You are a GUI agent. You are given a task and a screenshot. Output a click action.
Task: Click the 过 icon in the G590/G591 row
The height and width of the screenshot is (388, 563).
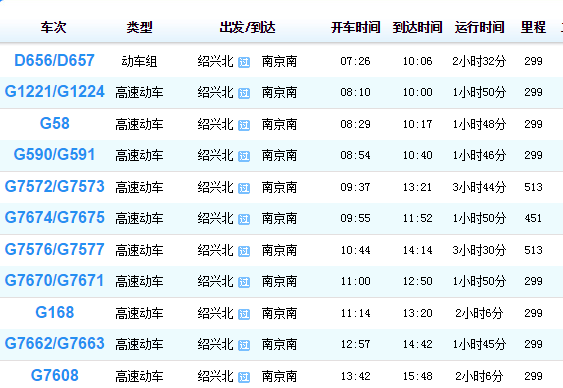click(x=244, y=156)
